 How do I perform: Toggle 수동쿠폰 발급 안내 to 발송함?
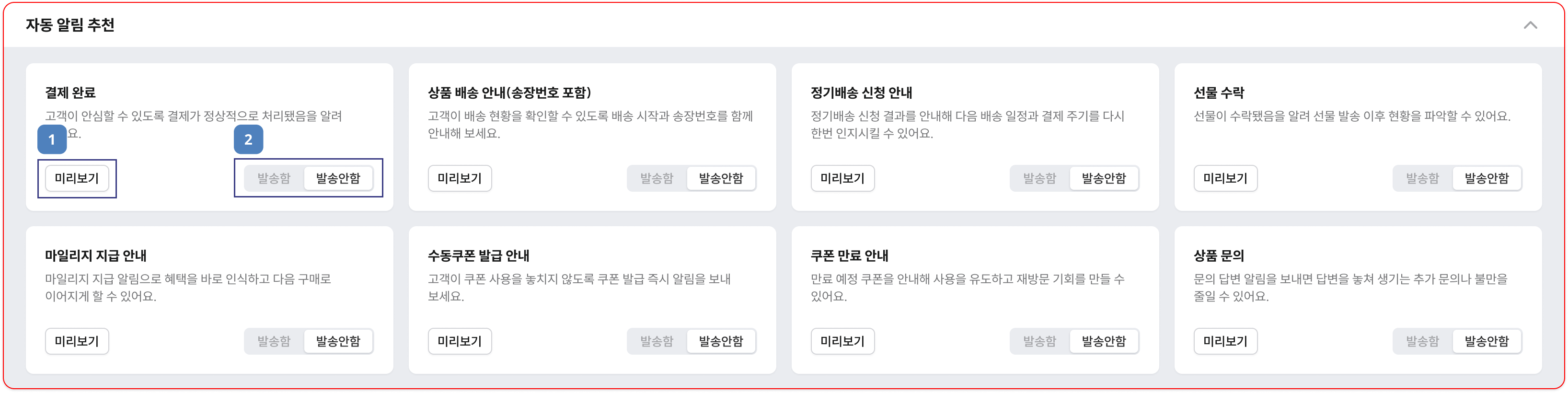click(x=657, y=341)
